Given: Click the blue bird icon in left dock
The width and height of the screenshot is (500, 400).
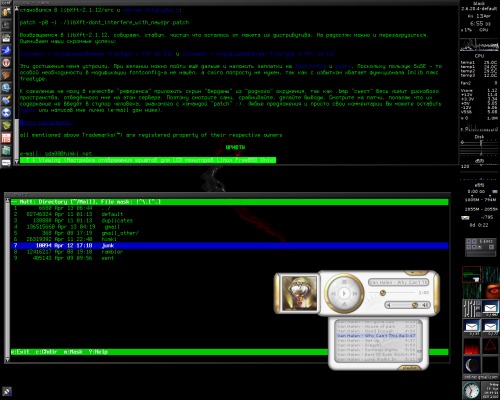Looking at the screenshot, I should (x=6, y=50).
